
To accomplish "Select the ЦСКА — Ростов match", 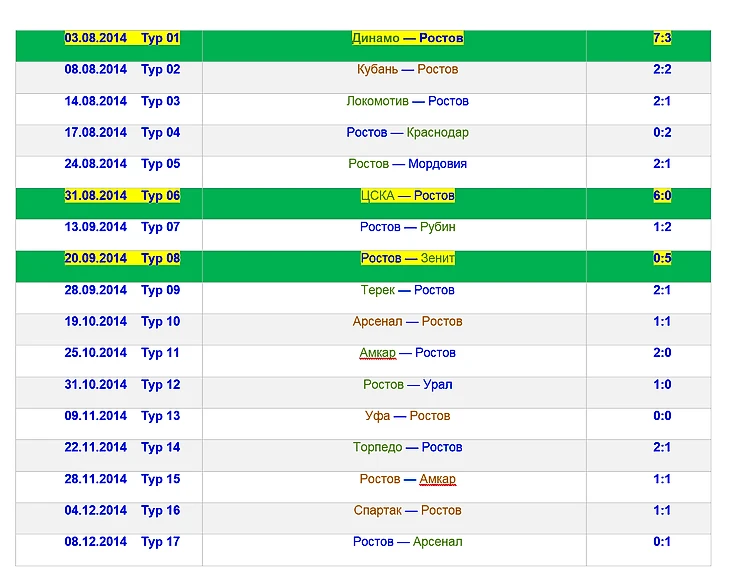I will 407,196.
